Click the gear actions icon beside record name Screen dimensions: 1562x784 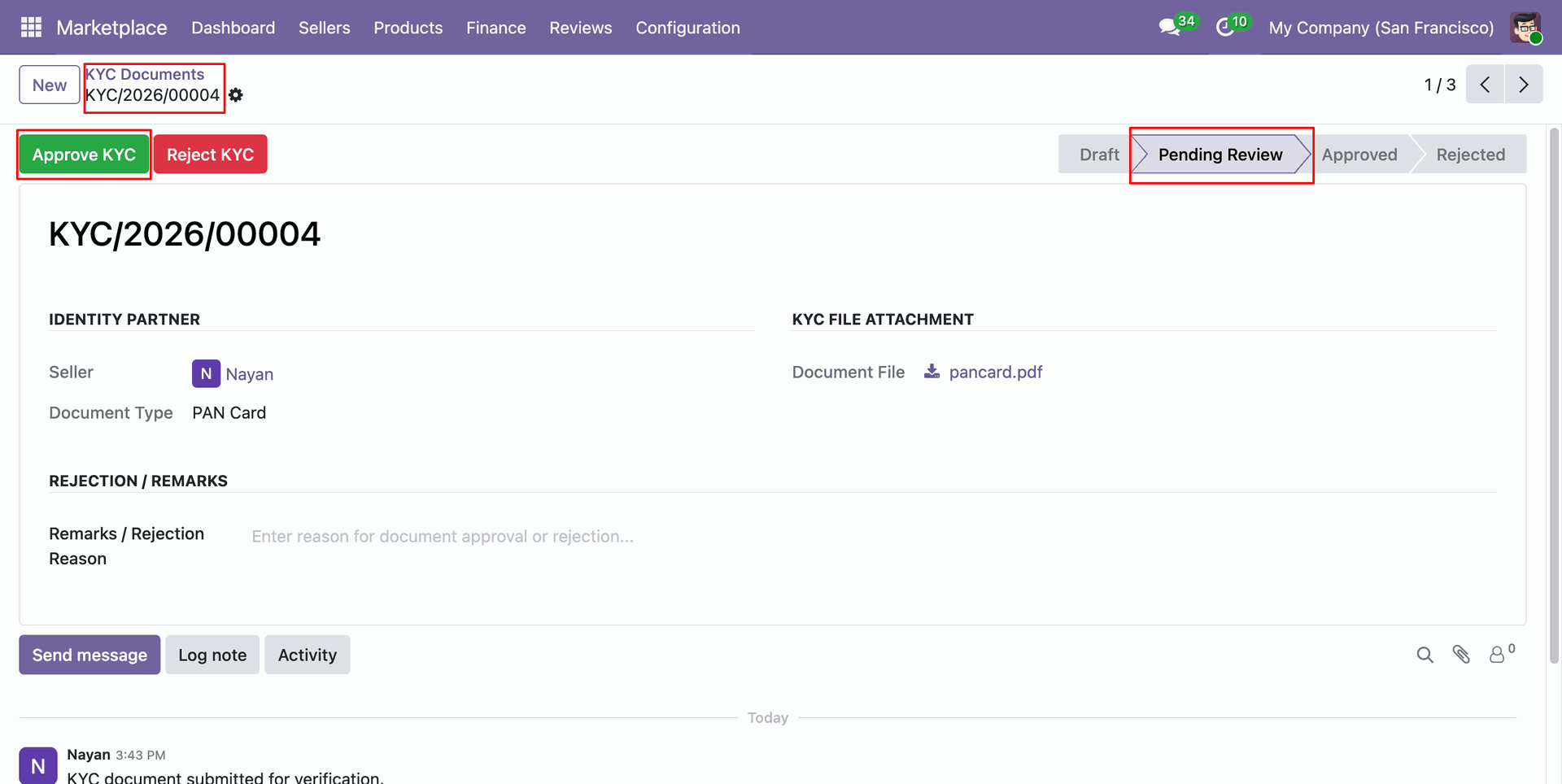tap(236, 95)
